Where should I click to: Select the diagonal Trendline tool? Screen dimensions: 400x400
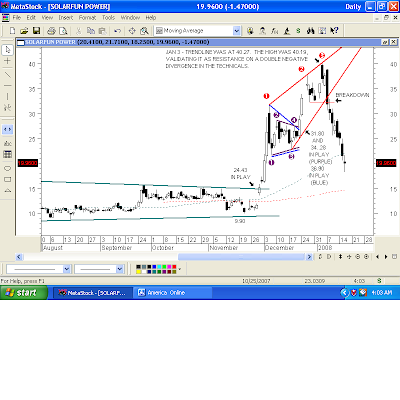7,75
